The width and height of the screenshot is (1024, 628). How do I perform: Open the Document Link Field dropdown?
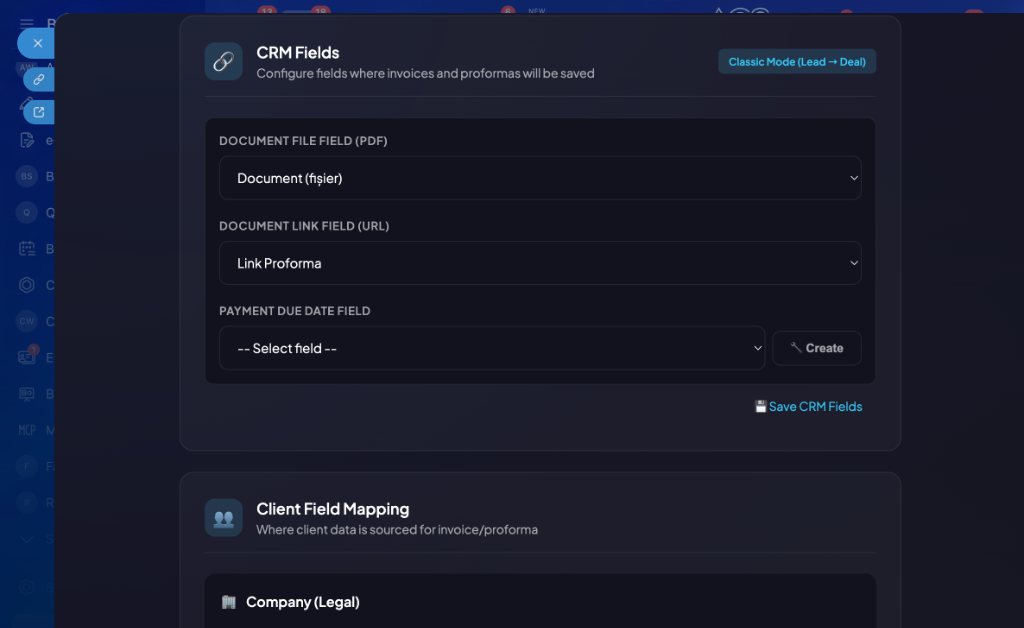[540, 263]
